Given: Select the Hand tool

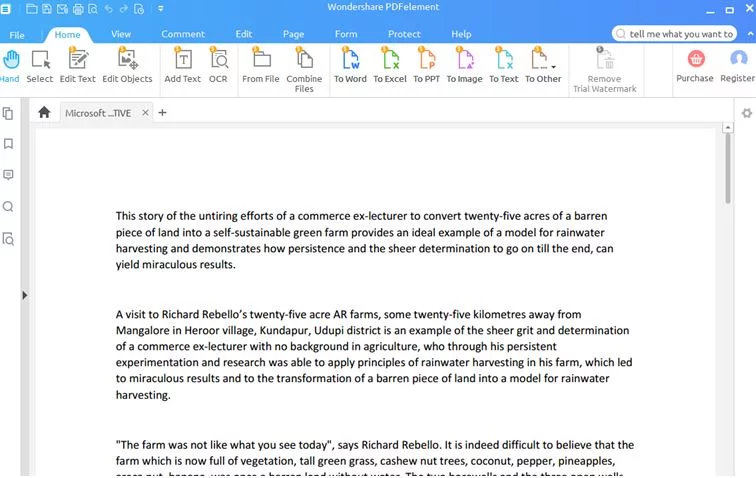Looking at the screenshot, I should click(x=10, y=65).
